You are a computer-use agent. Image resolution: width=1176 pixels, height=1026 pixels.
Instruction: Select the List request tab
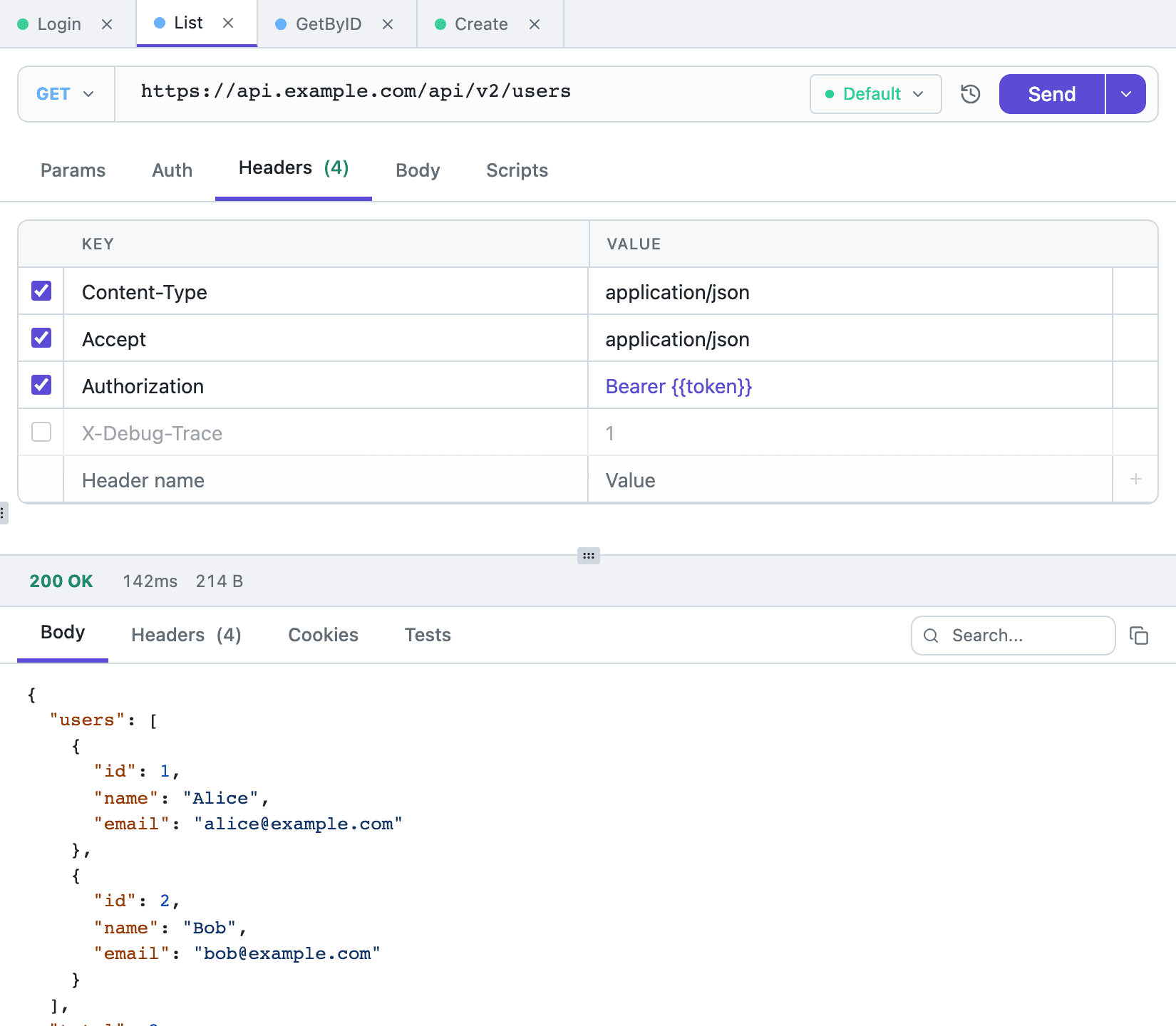[x=188, y=23]
